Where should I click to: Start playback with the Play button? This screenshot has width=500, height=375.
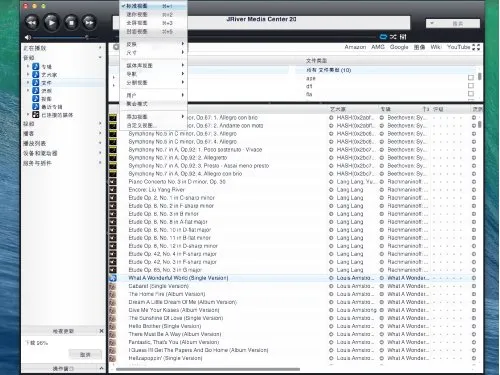(x=51, y=23)
